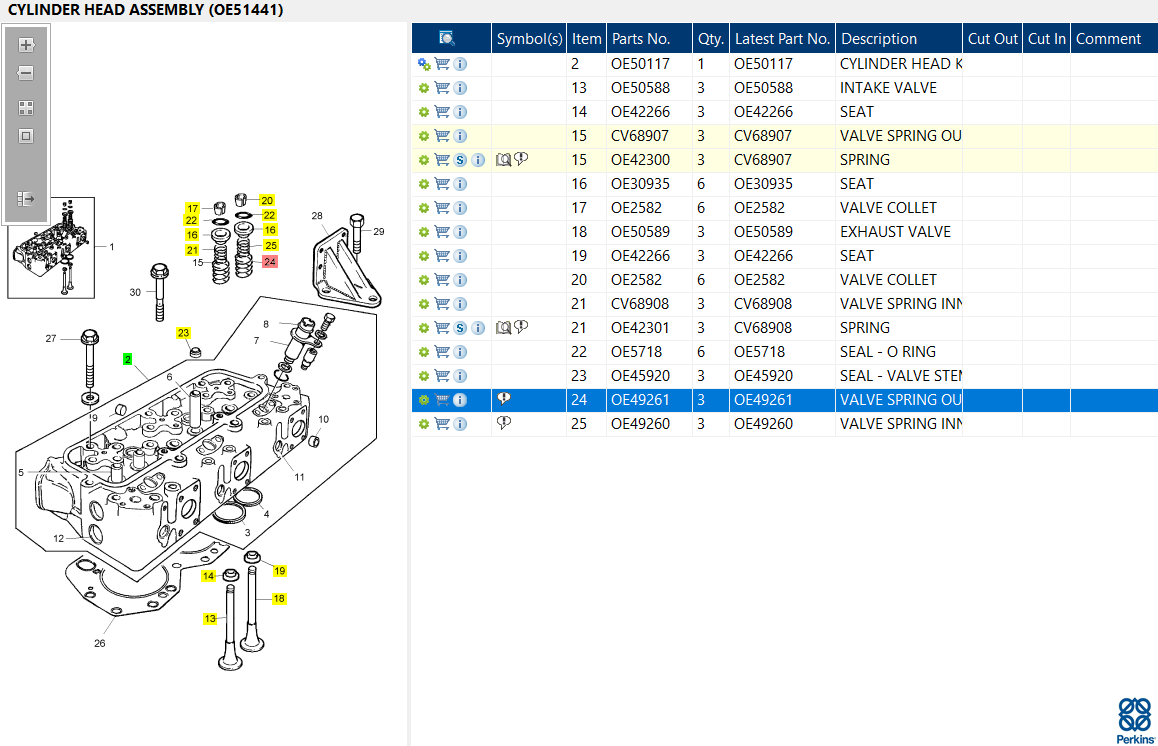Click callout 24 highlighted in red
Viewport: 1158px width, 746px height.
(270, 261)
